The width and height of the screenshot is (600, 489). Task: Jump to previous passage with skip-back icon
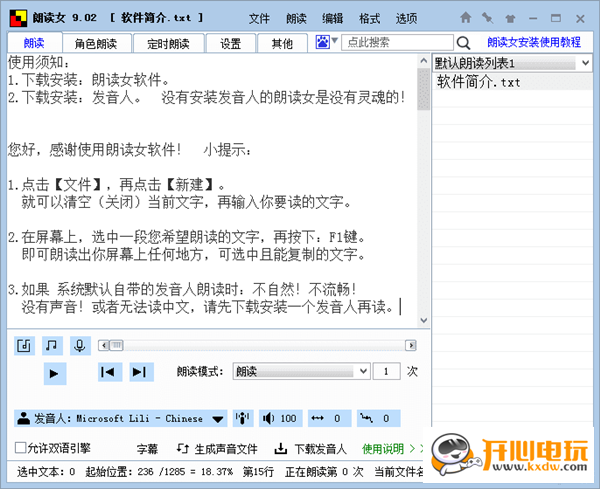click(x=109, y=372)
